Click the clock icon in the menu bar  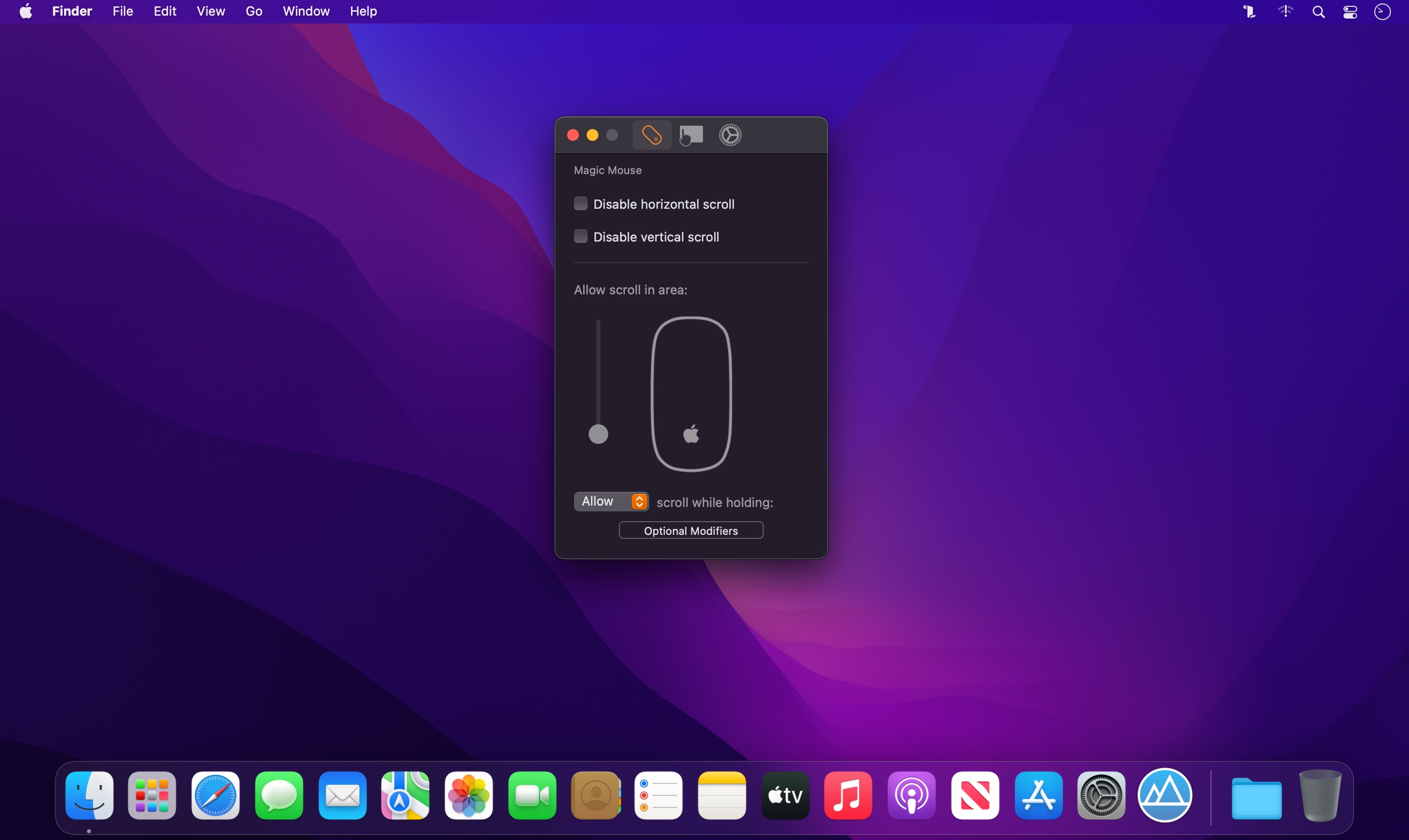1383,12
